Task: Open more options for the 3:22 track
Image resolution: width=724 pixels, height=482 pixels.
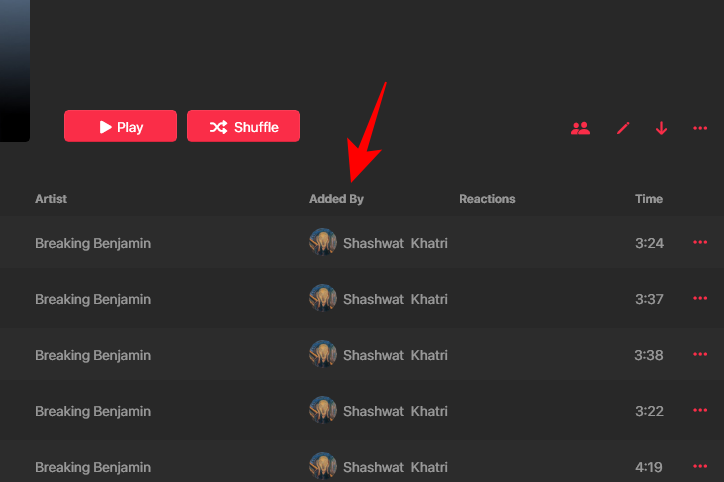Action: (x=700, y=411)
